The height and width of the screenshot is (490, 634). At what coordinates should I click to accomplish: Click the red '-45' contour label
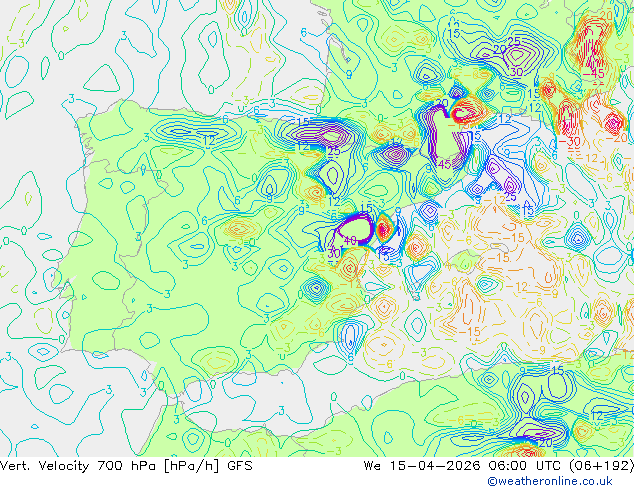pos(593,74)
